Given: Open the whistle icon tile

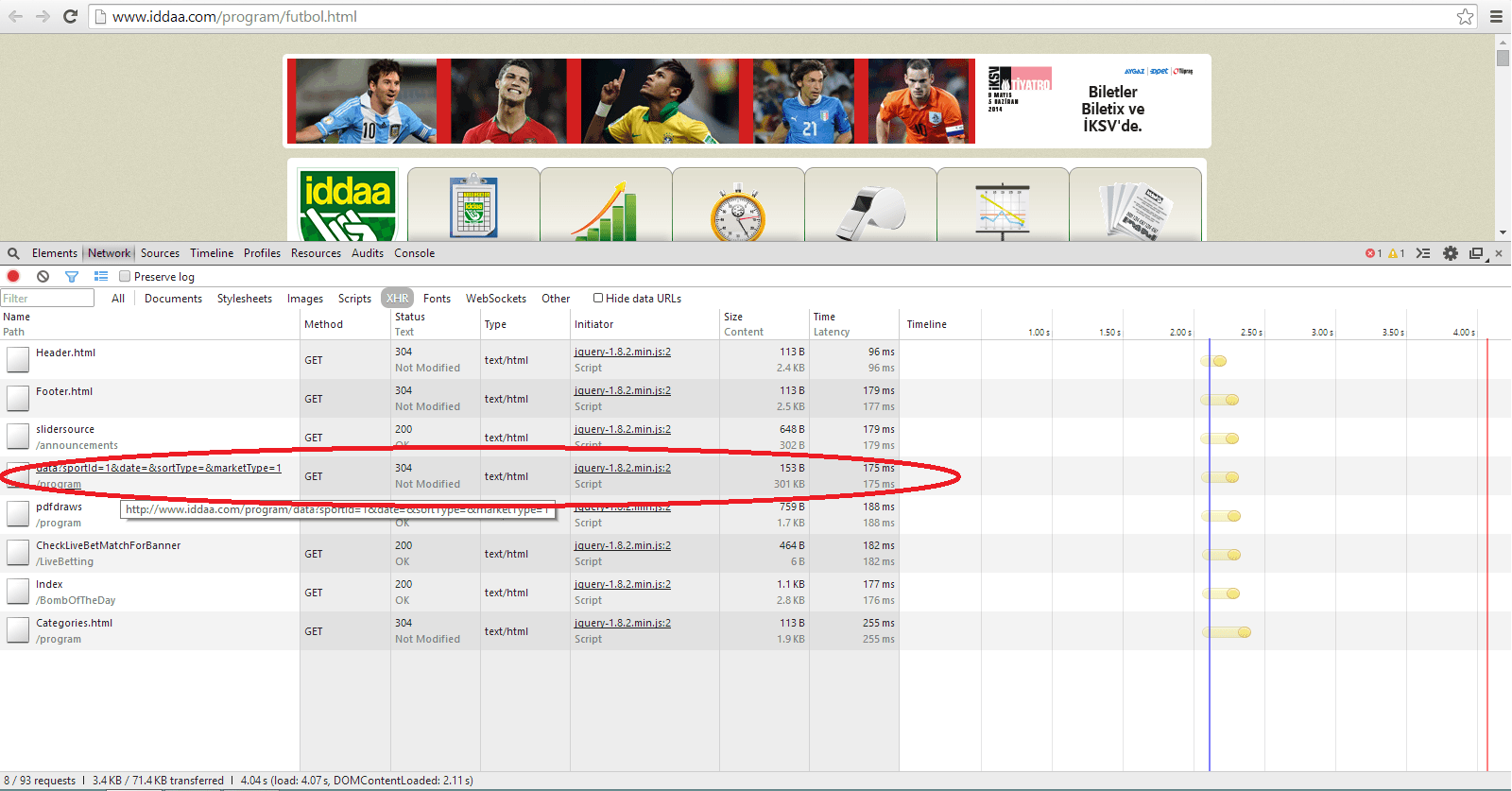Looking at the screenshot, I should click(x=870, y=204).
